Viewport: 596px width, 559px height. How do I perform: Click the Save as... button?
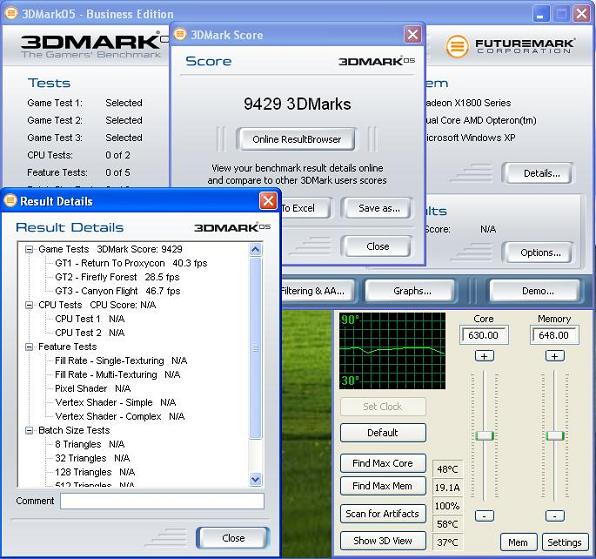click(379, 208)
